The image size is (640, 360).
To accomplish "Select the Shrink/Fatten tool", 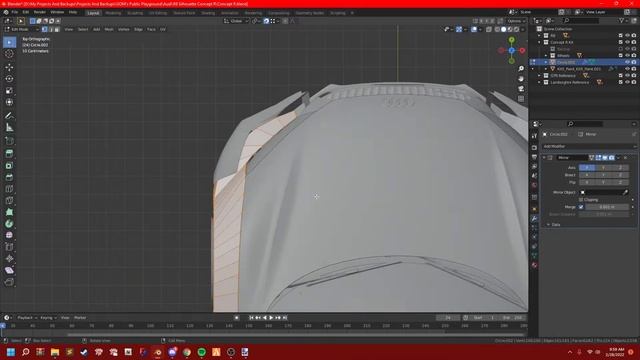I will pos(9,259).
